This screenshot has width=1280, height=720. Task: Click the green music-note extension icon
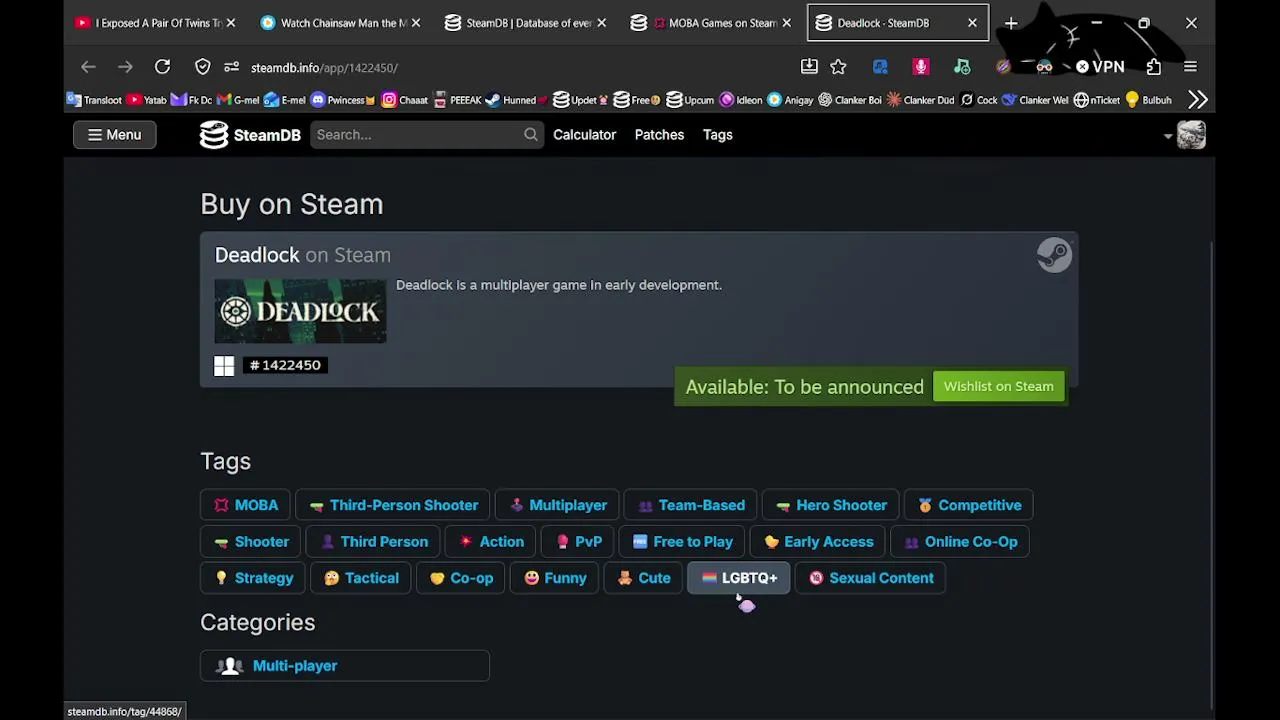(962, 67)
